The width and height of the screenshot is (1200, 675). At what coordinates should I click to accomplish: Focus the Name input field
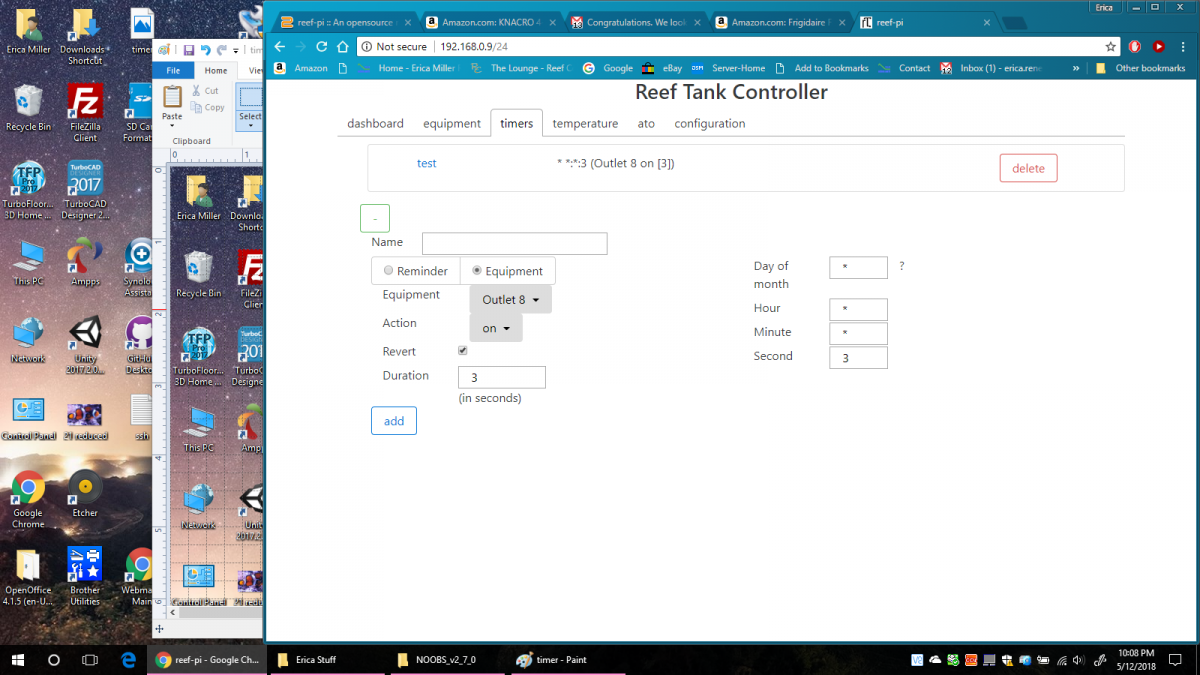click(x=514, y=243)
